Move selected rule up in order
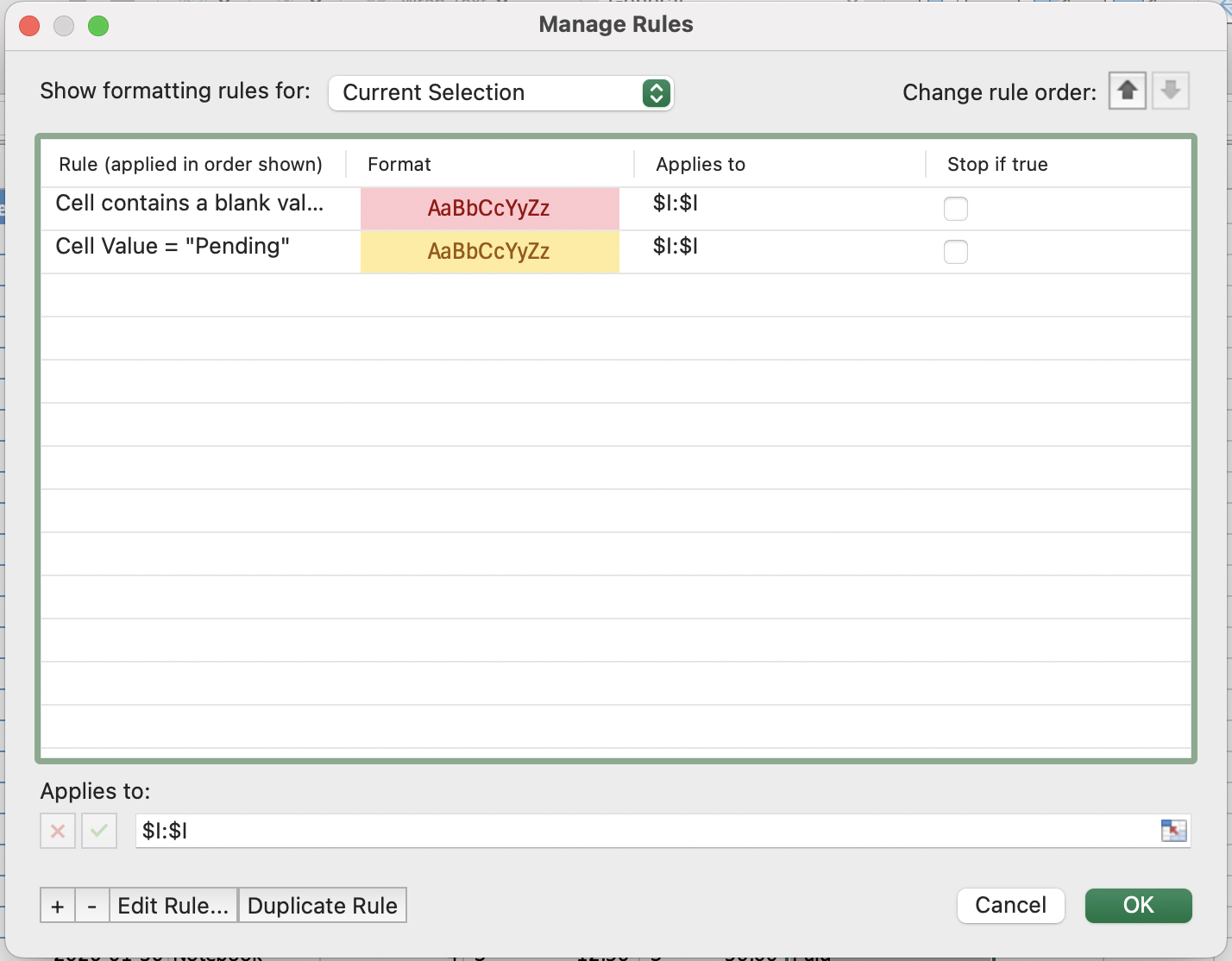Image resolution: width=1232 pixels, height=961 pixels. click(x=1127, y=91)
